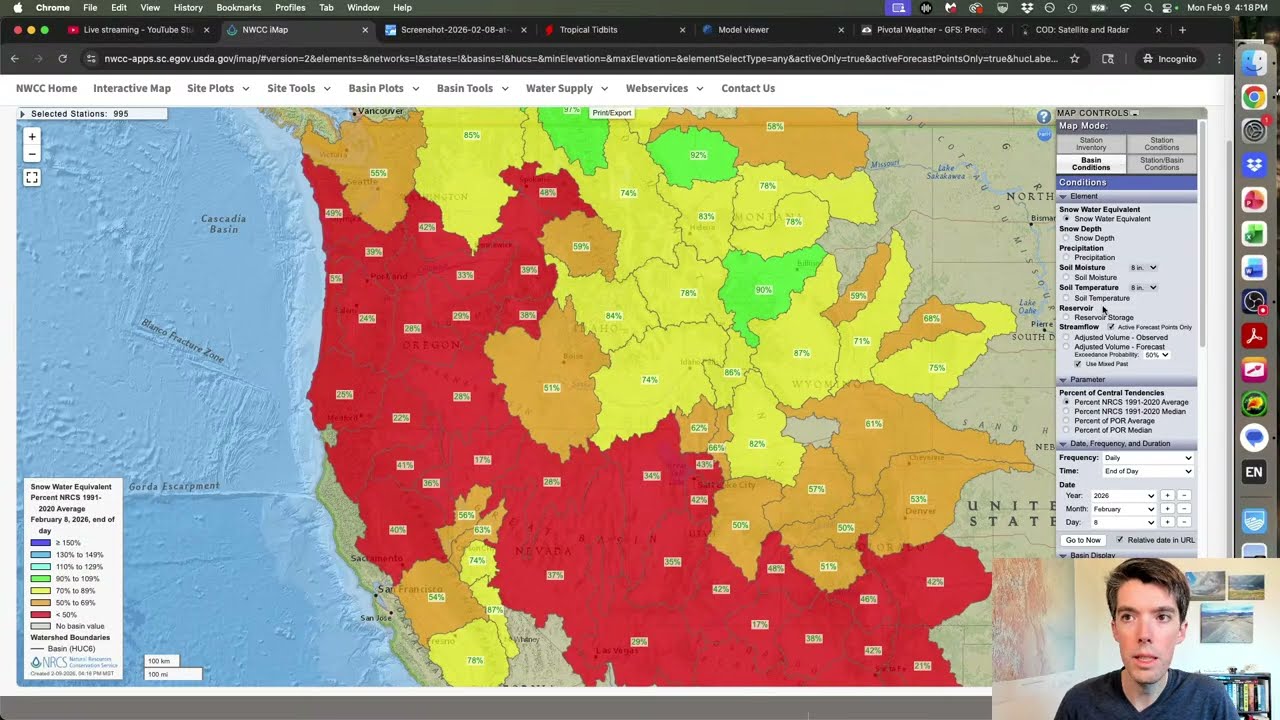Switch to Station Conditions map mode

tap(1161, 144)
